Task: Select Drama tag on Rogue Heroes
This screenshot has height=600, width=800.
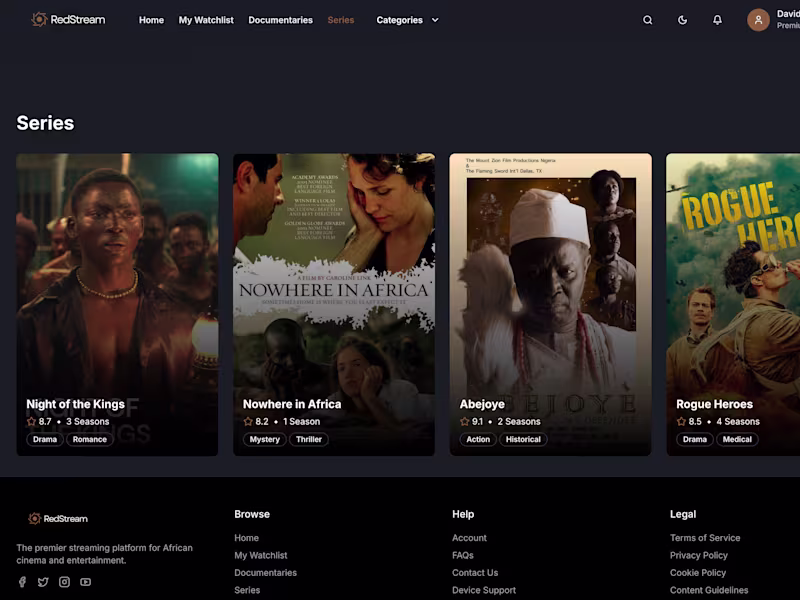Action: pyautogui.click(x=695, y=439)
